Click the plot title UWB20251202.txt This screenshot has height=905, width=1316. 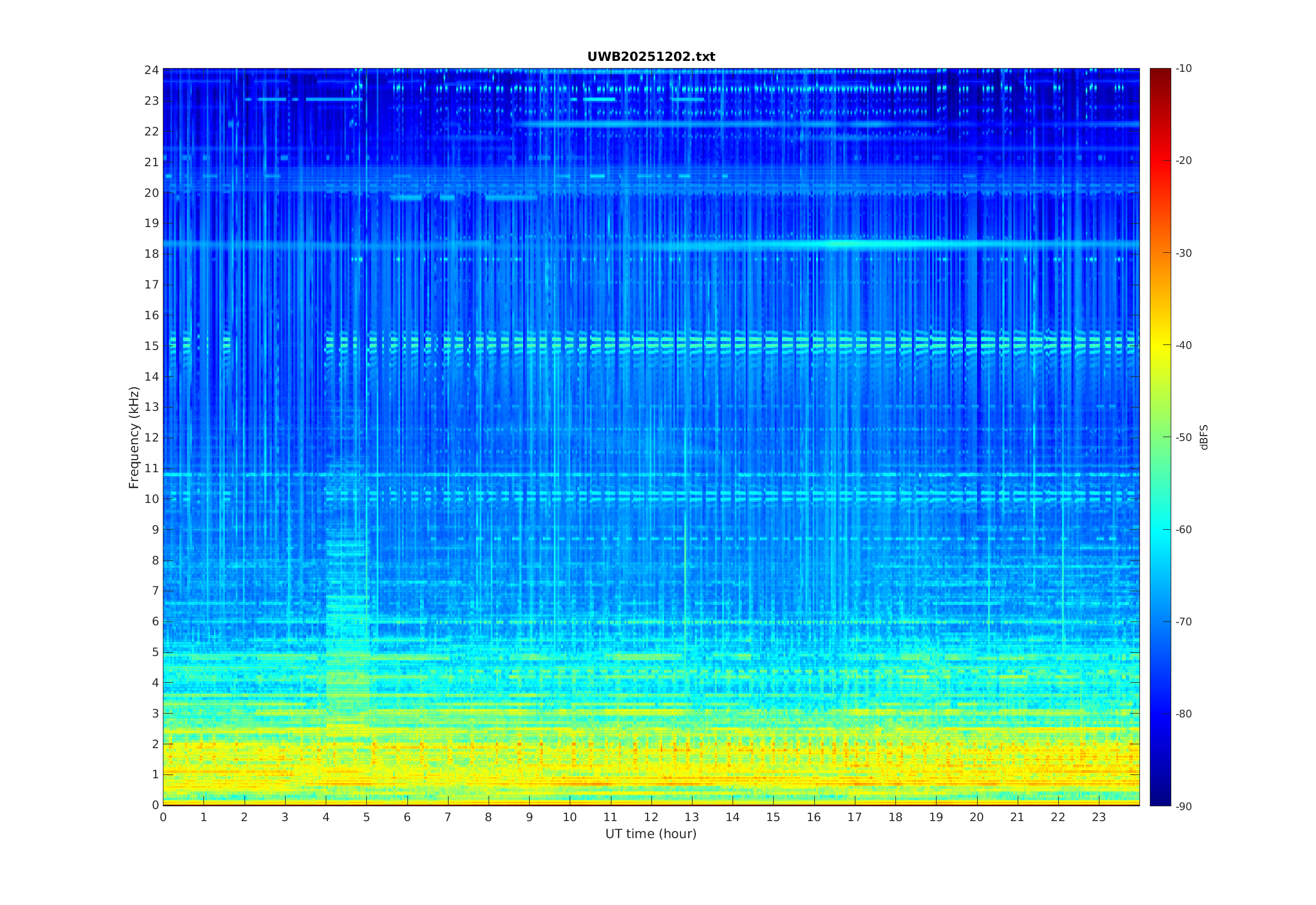point(651,56)
